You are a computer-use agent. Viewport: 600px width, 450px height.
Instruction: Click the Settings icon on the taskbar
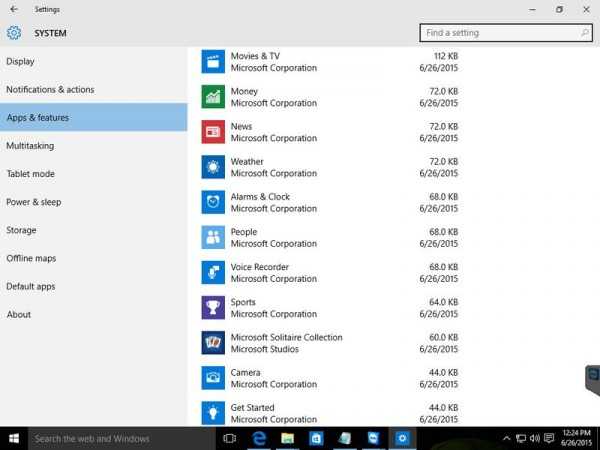point(402,439)
